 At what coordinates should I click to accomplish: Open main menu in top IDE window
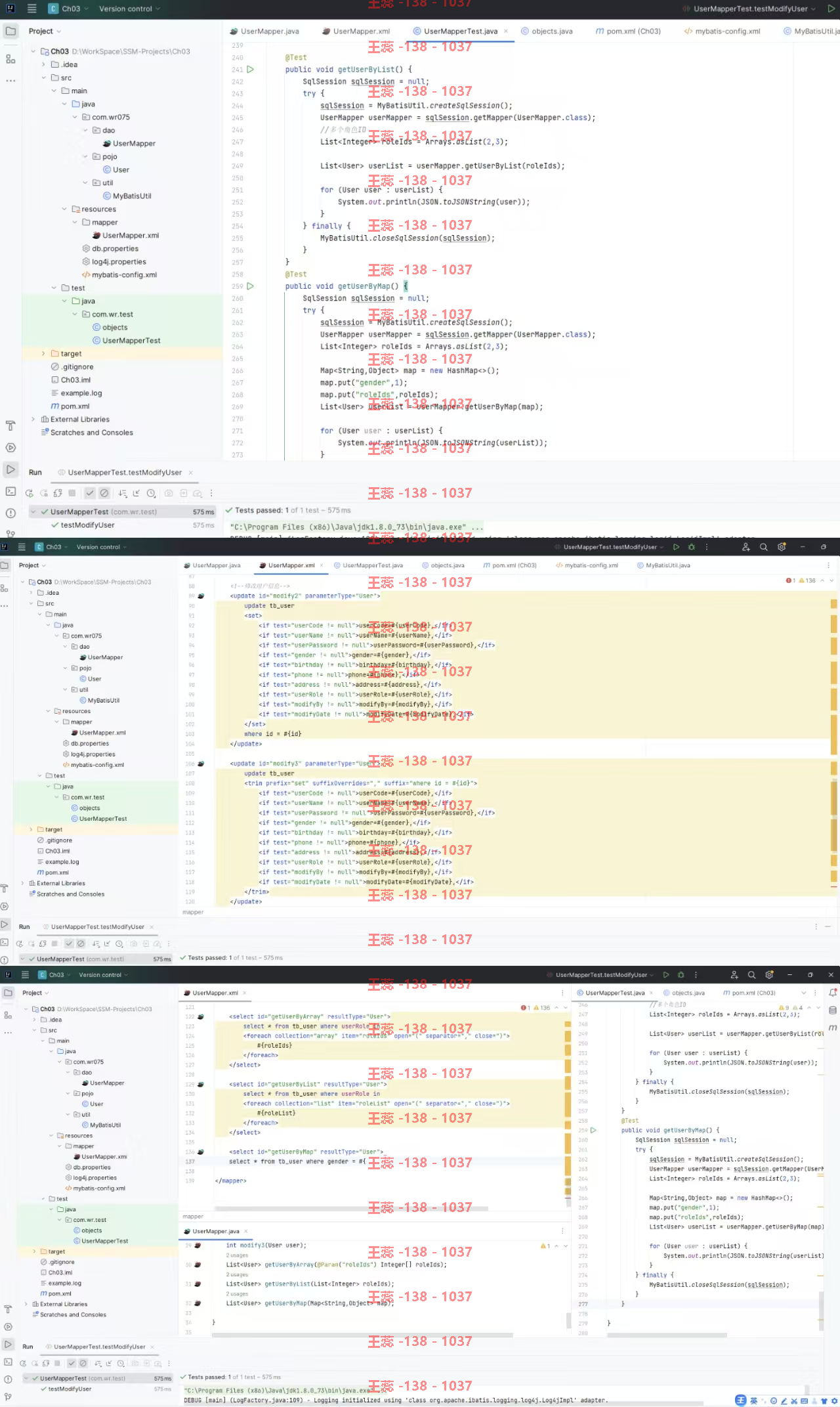tap(31, 9)
